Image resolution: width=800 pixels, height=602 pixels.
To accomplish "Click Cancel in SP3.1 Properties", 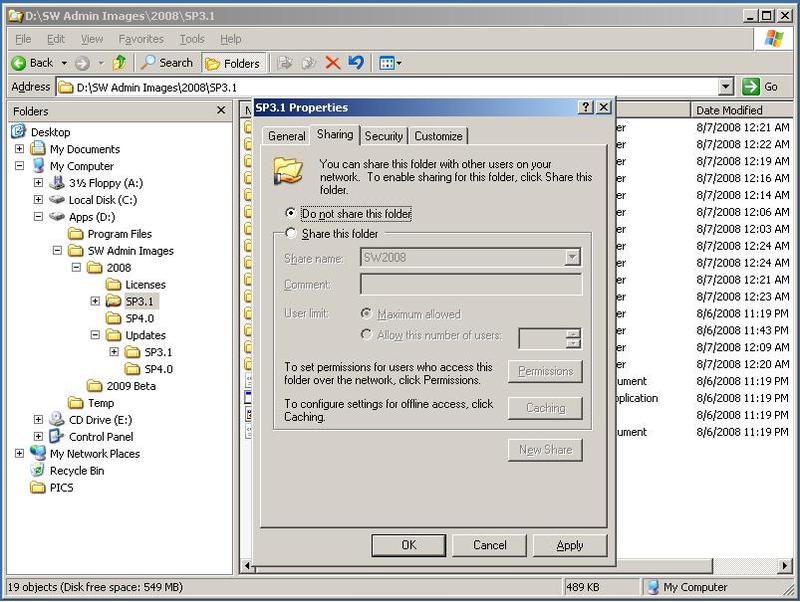I will click(489, 545).
